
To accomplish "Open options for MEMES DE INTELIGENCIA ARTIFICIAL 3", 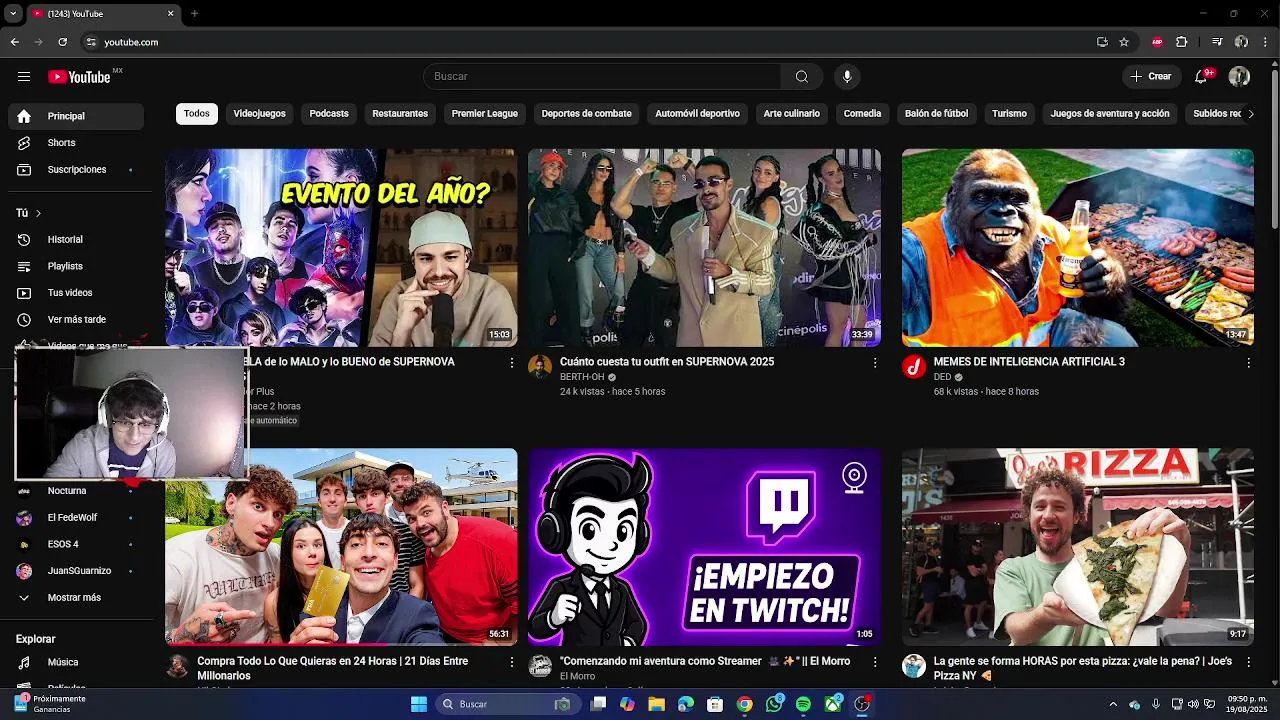I will pyautogui.click(x=1248, y=363).
